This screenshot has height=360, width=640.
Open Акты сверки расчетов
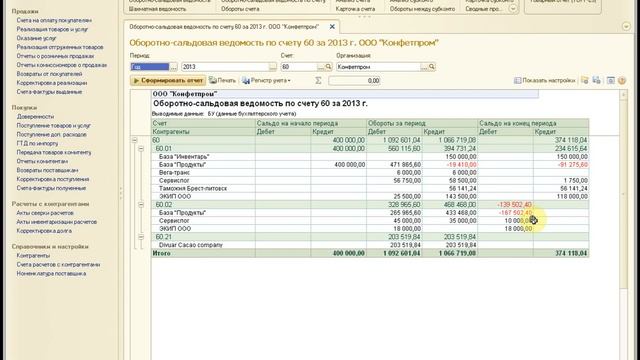[x=45, y=213]
